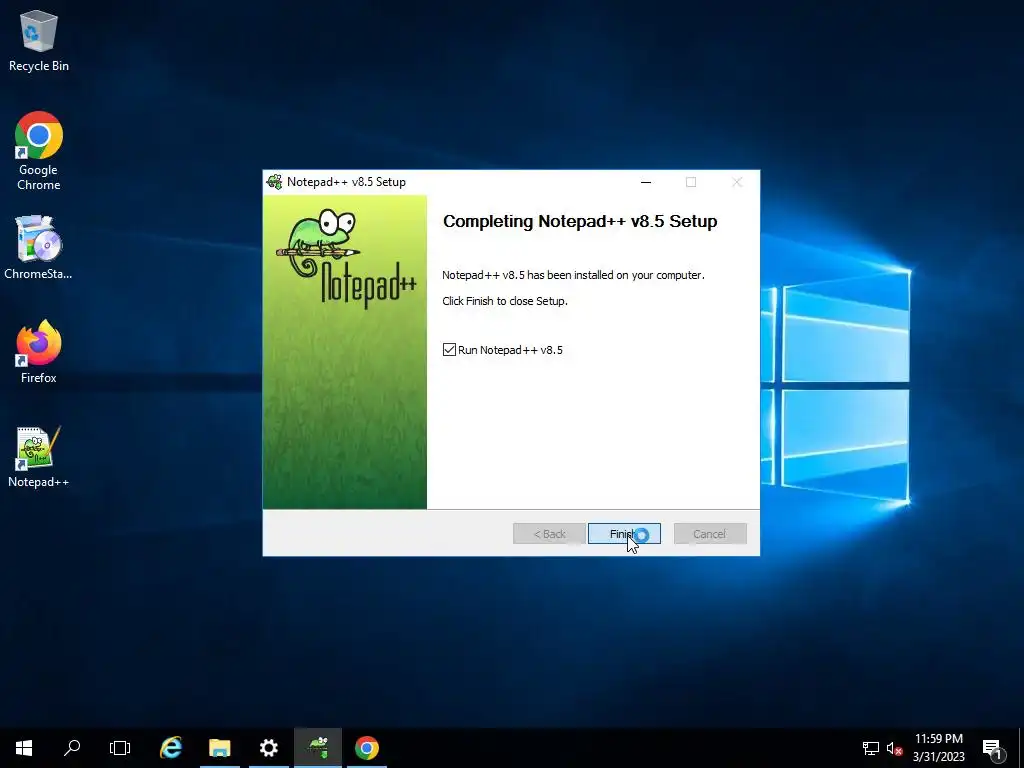Close the Notepad++ Setup window

[737, 182]
